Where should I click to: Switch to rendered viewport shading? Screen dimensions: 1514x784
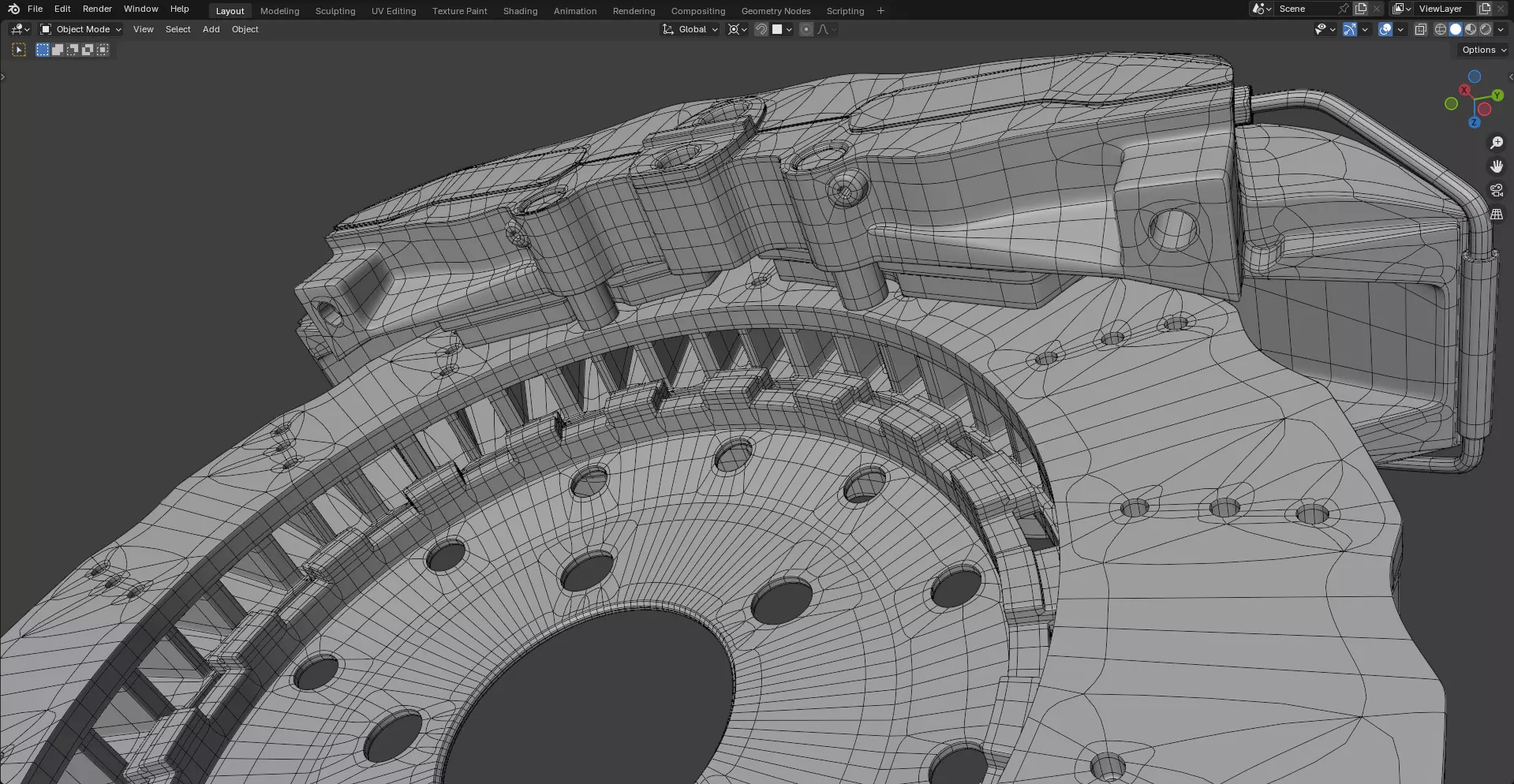click(1486, 29)
